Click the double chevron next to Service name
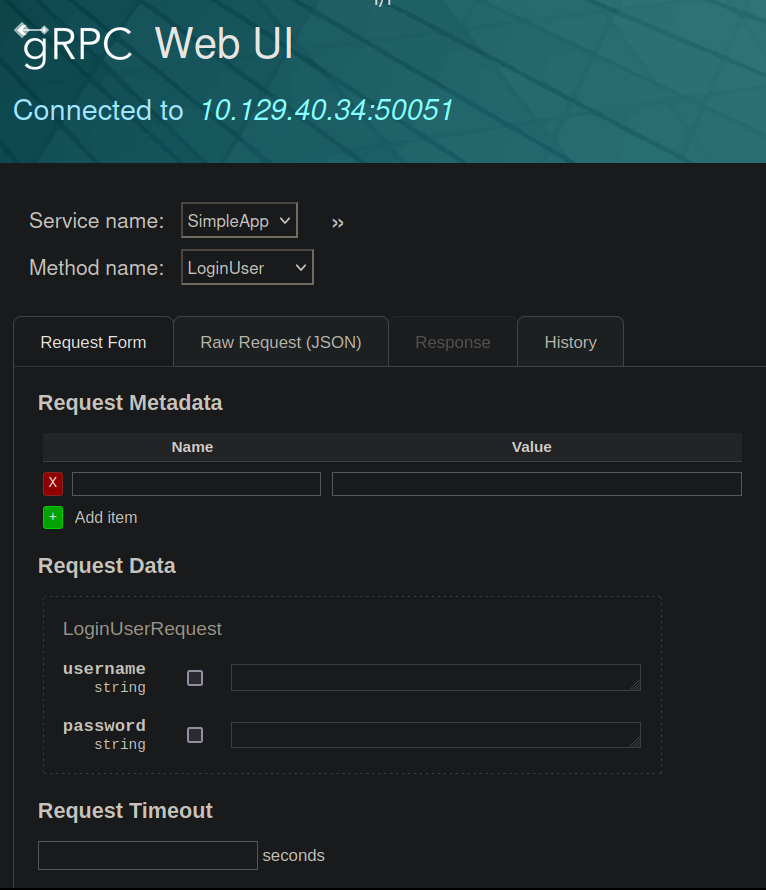The height and width of the screenshot is (890, 766). pos(338,222)
